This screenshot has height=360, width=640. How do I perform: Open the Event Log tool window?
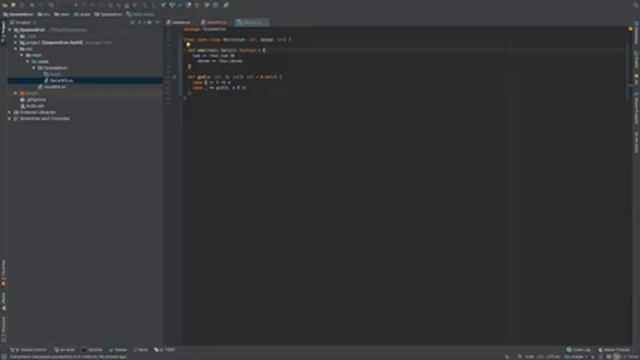(579, 350)
